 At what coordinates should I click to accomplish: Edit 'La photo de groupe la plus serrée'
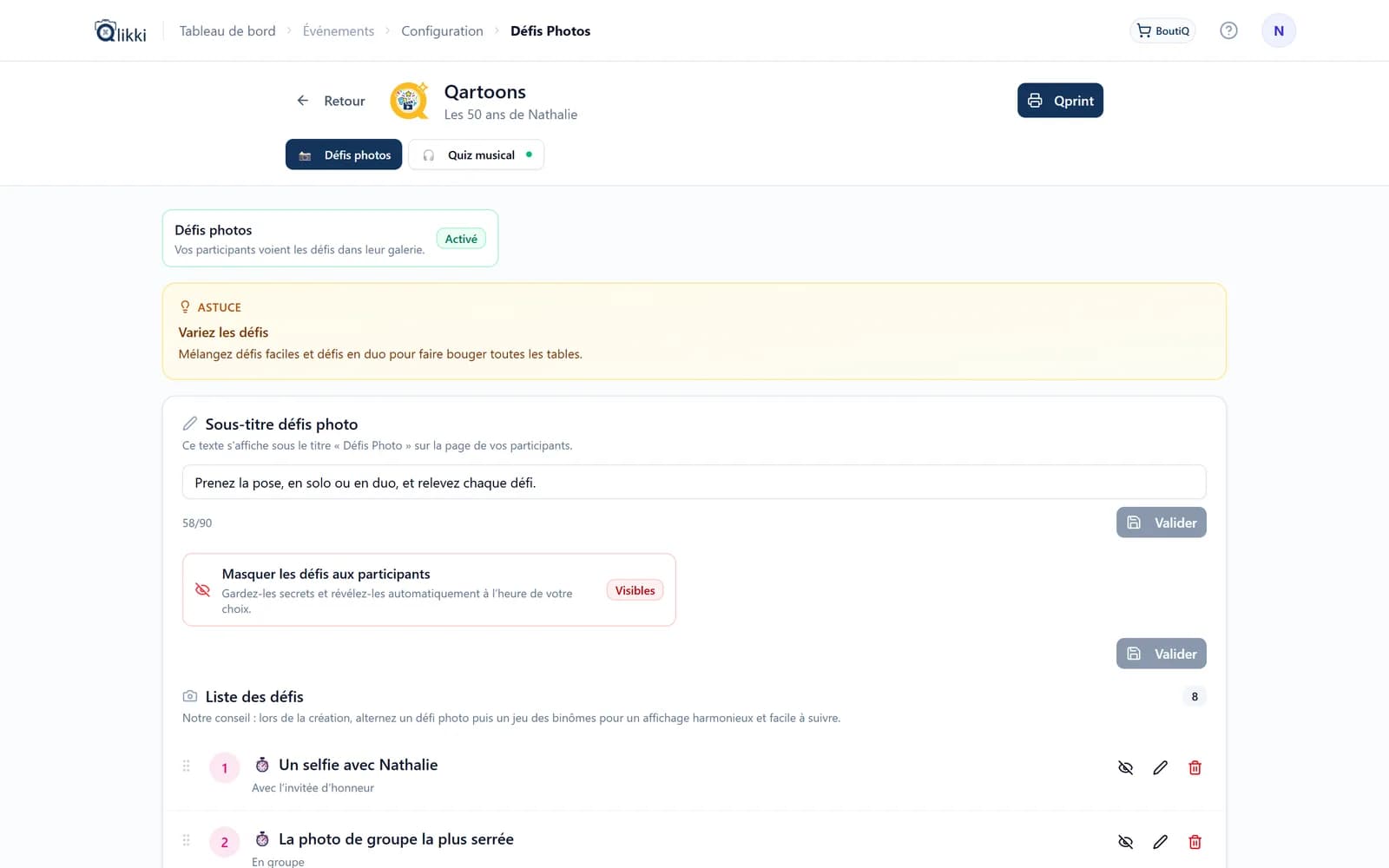coord(1160,842)
